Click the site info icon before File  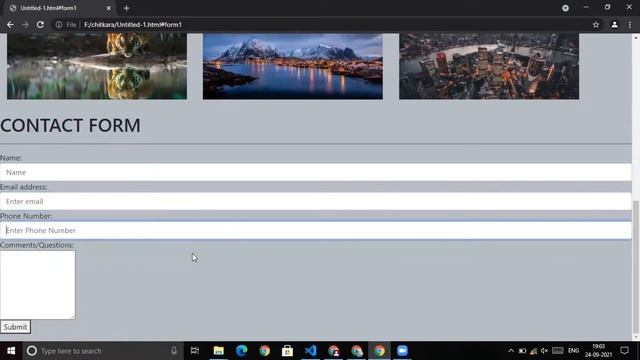tap(59, 24)
